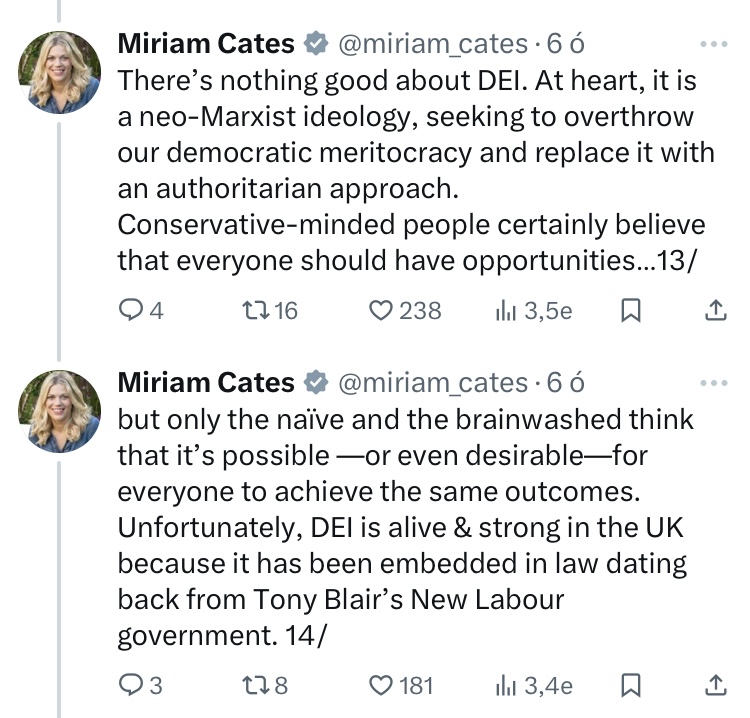750x718 pixels.
Task: Open Miriam Cates avatar on first tweet
Action: [60, 71]
